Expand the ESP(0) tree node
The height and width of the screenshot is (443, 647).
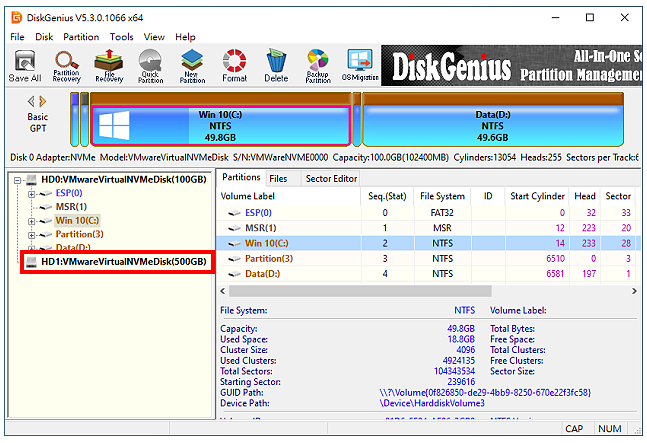click(x=31, y=194)
